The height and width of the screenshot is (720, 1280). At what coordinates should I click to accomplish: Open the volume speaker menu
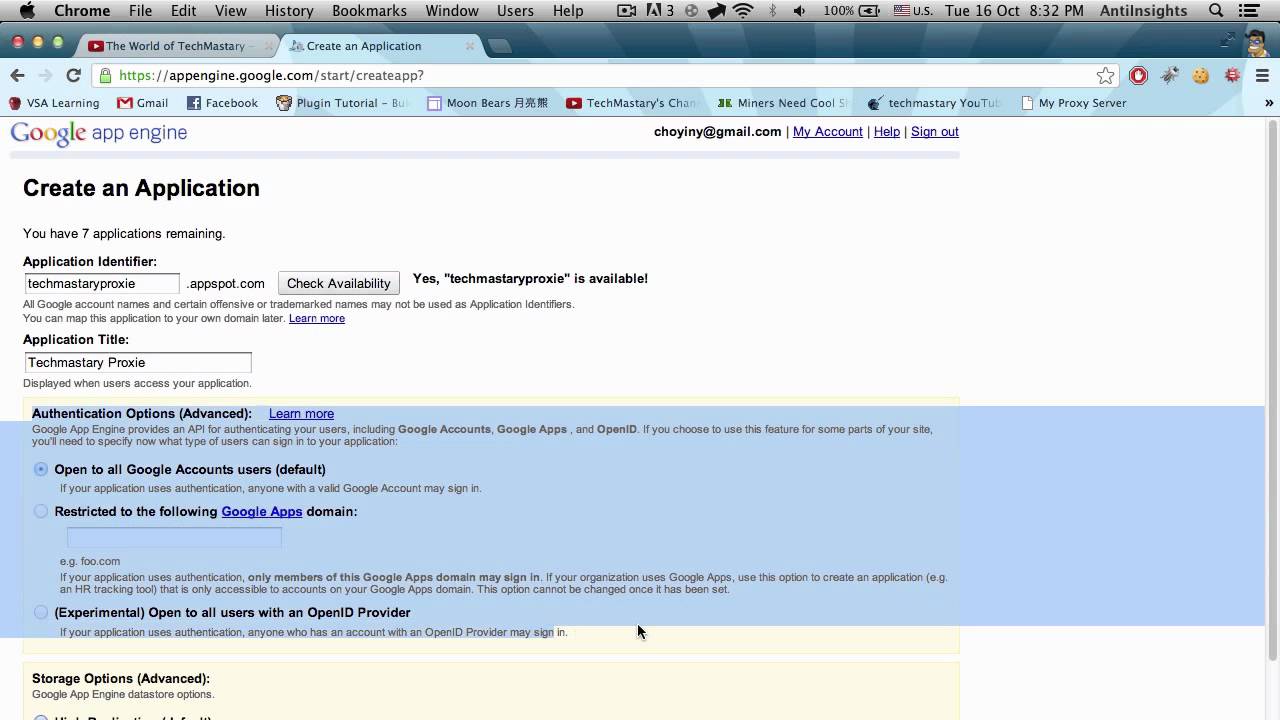(799, 11)
